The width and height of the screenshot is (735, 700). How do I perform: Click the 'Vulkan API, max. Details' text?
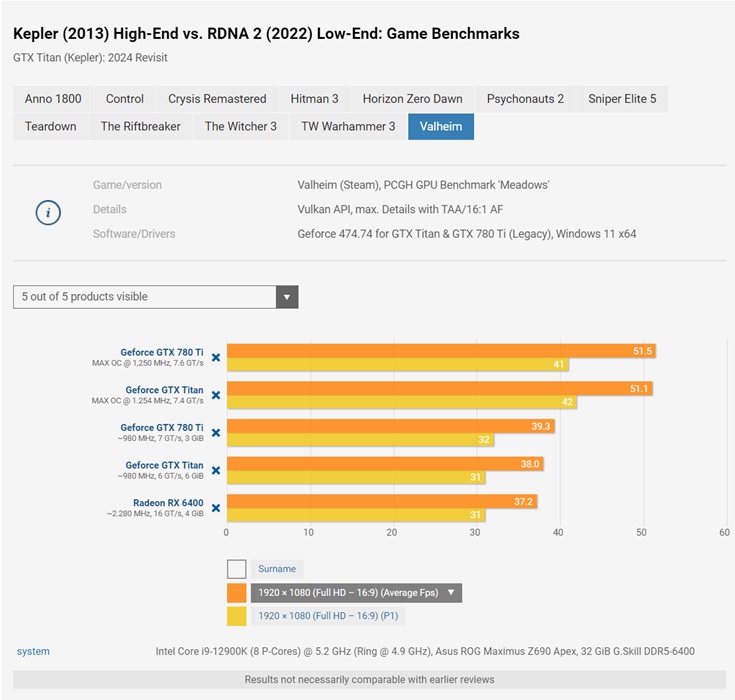tap(400, 209)
